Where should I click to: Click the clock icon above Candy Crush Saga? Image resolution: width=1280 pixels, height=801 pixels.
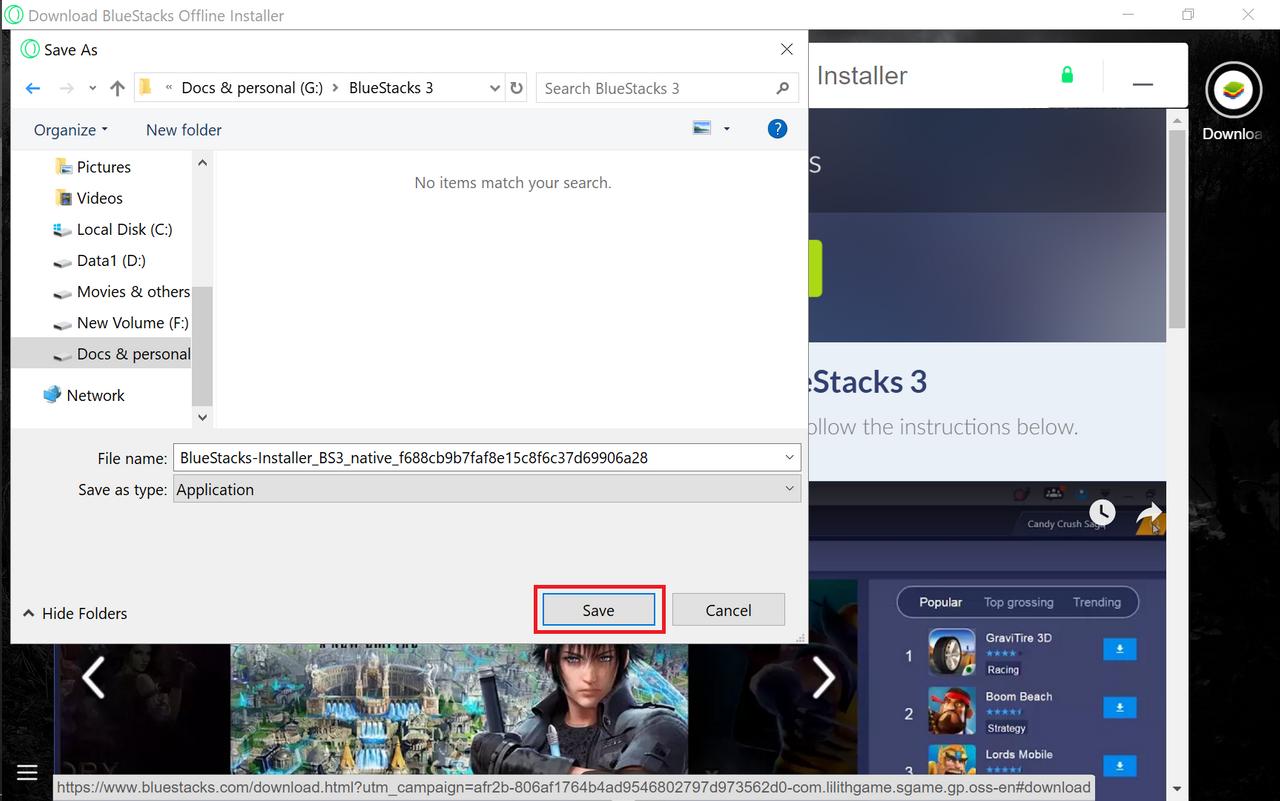pos(1101,511)
